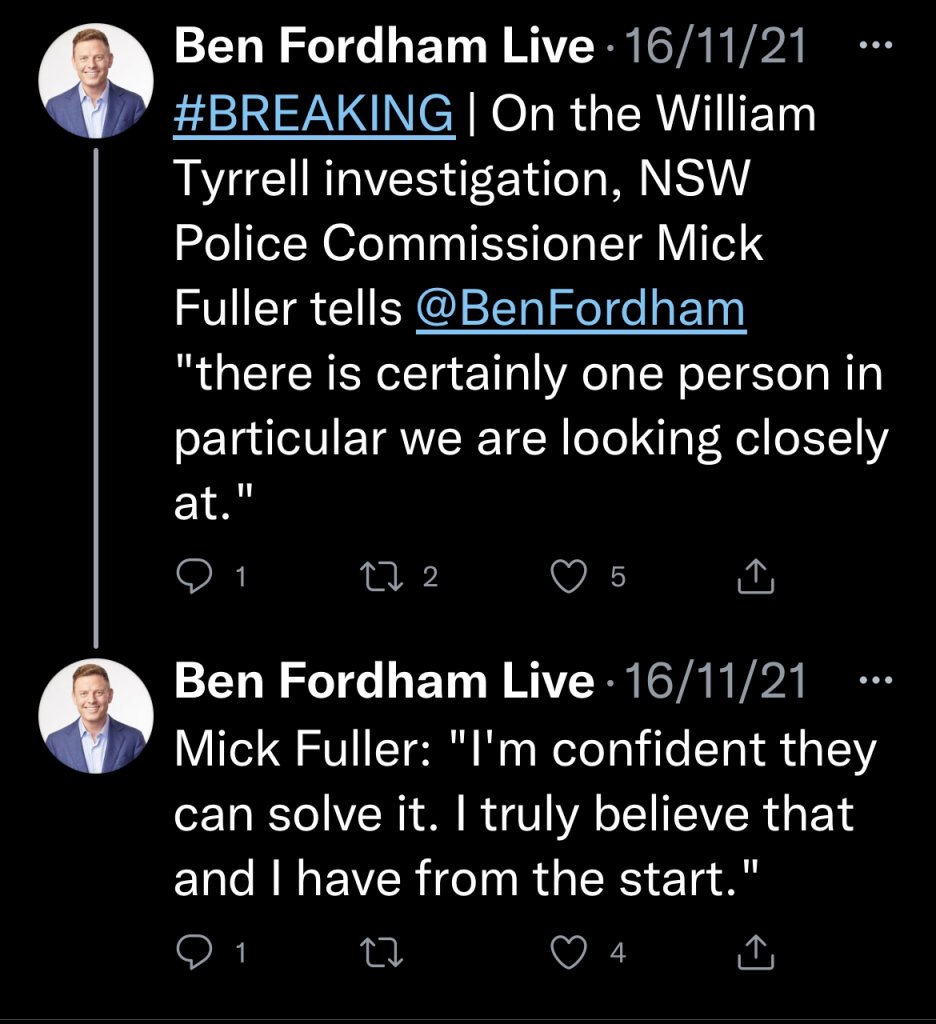Share the second Ben Fordham Live tweet
This screenshot has height=1024, width=936.
click(756, 953)
